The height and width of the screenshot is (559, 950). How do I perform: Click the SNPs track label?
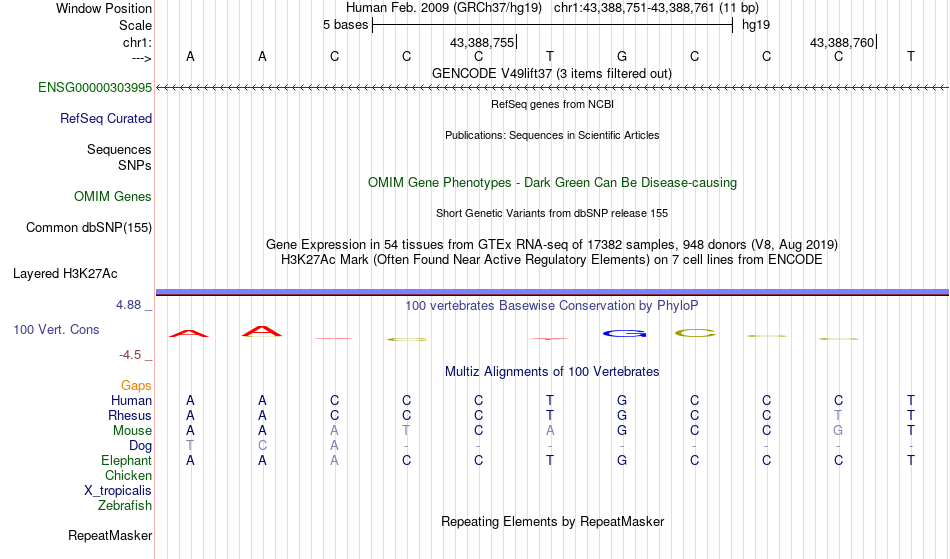[135, 165]
